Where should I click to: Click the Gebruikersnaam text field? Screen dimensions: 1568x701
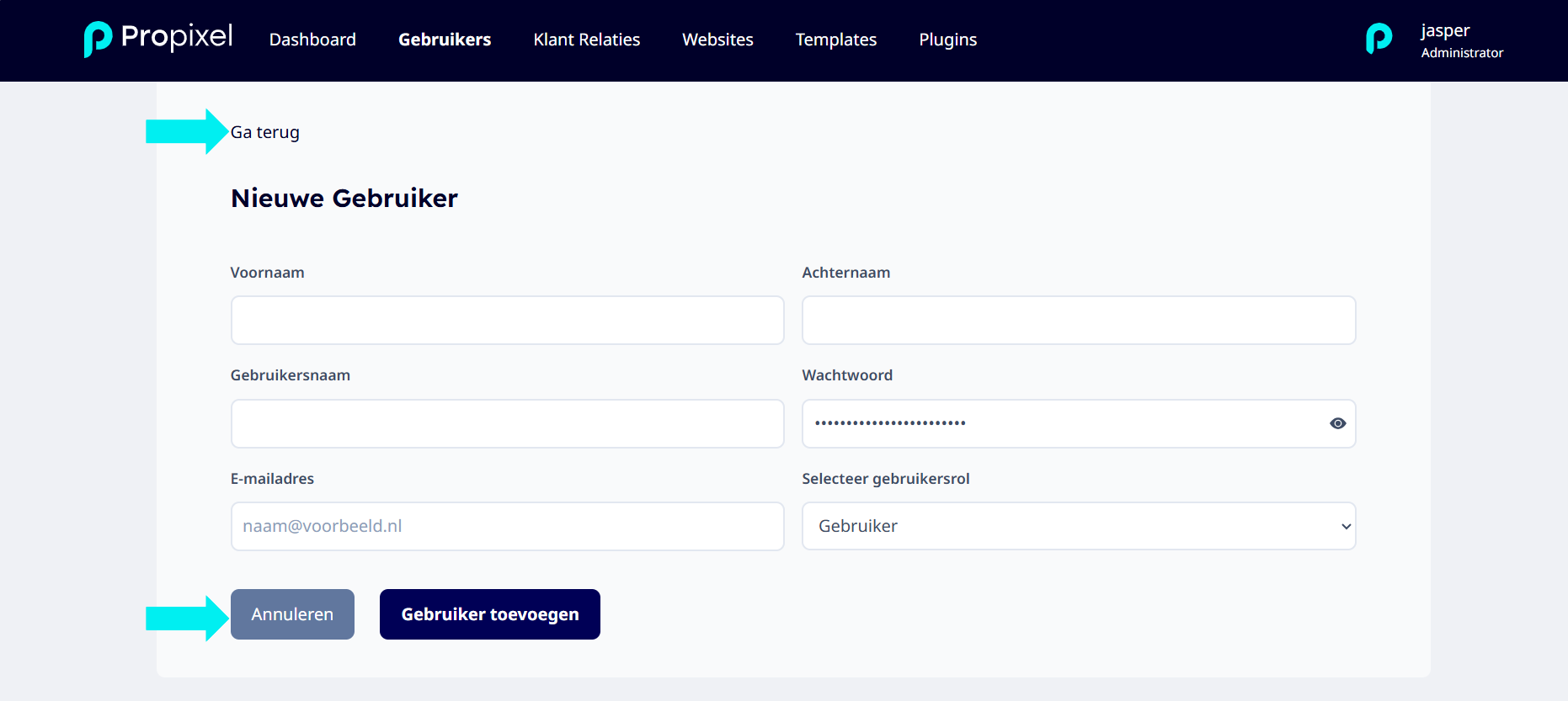[x=508, y=423]
